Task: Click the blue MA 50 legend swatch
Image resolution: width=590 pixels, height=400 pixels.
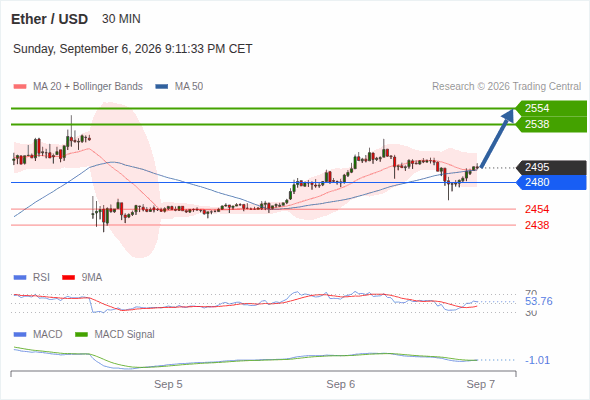Action: (x=161, y=87)
